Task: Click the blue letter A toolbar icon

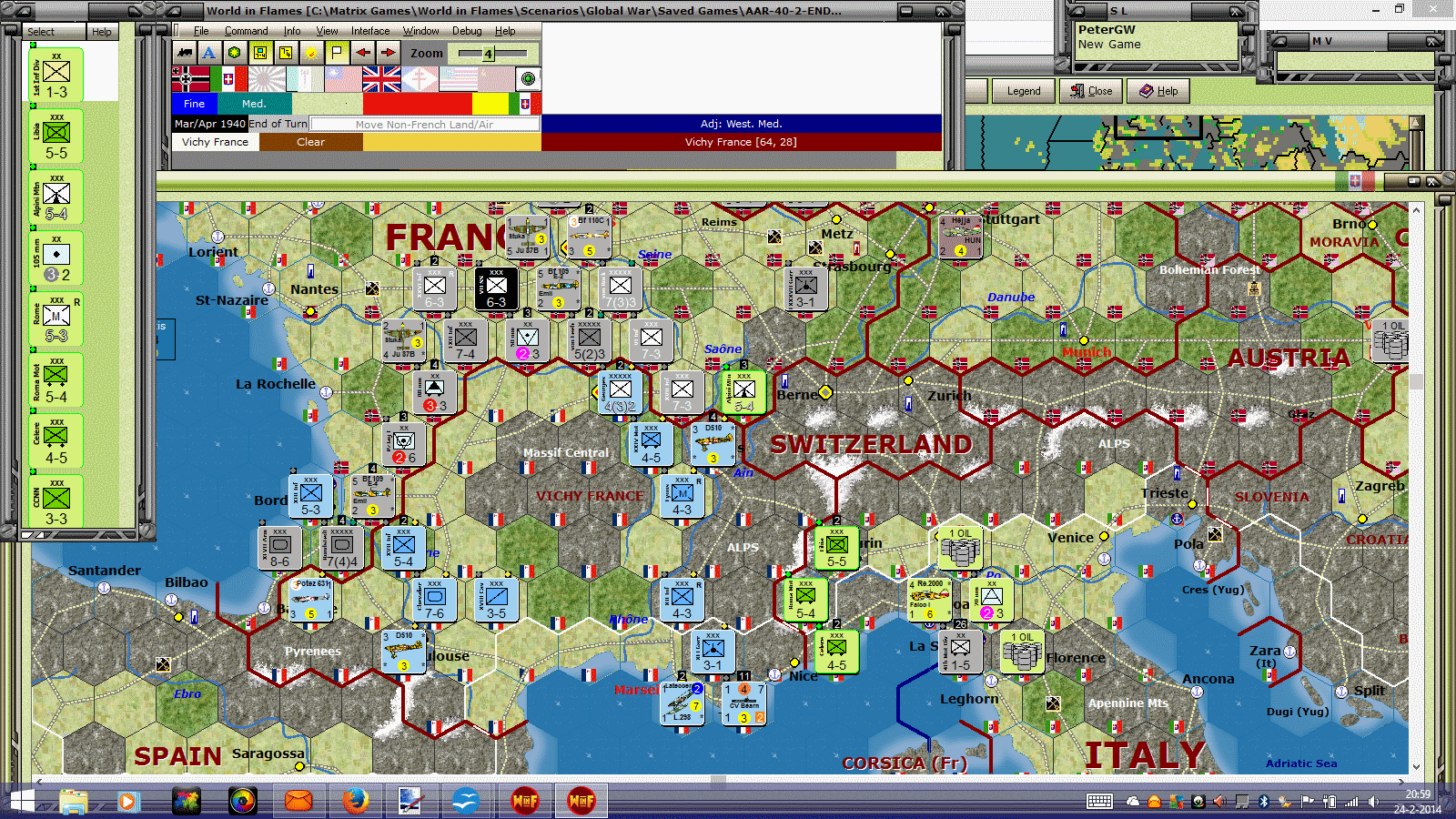Action: pos(208,53)
